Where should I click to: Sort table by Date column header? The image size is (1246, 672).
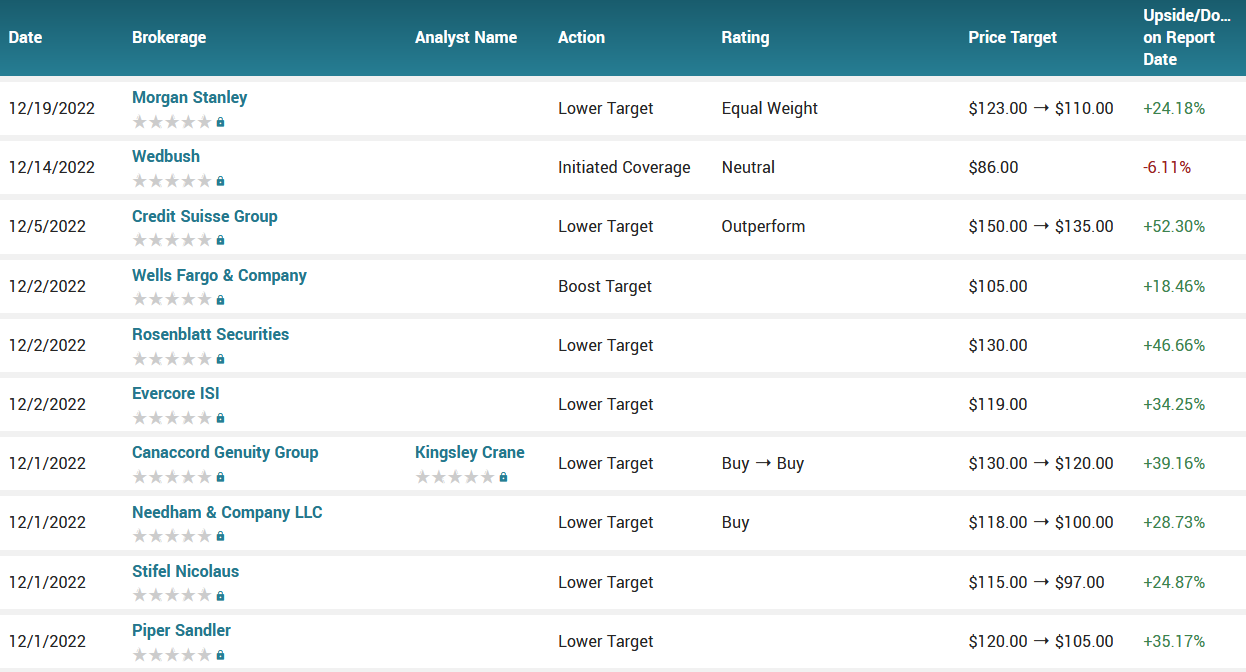click(x=26, y=38)
